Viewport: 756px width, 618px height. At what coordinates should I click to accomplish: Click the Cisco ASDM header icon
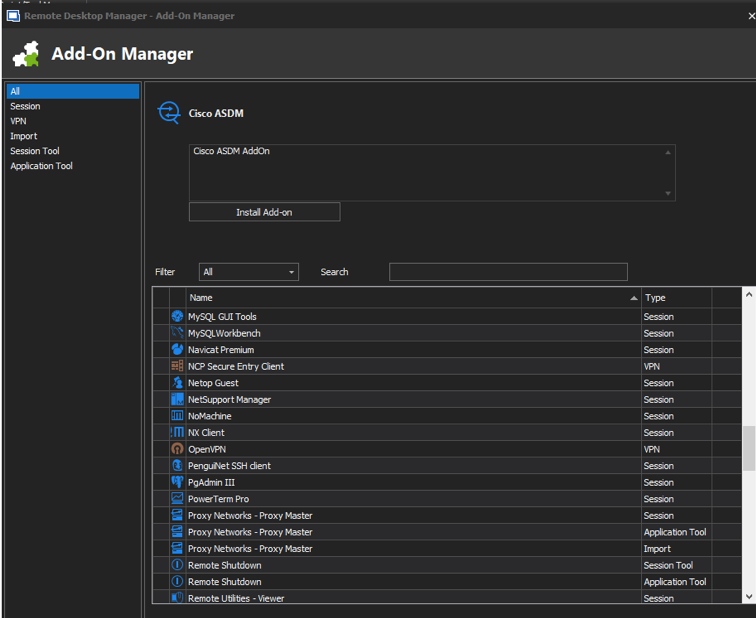pyautogui.click(x=169, y=113)
